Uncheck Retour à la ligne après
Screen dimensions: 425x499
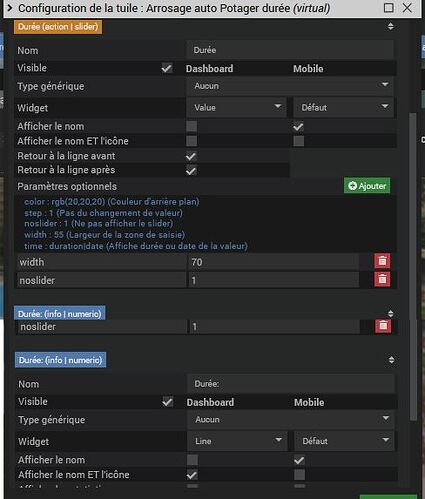coord(191,171)
